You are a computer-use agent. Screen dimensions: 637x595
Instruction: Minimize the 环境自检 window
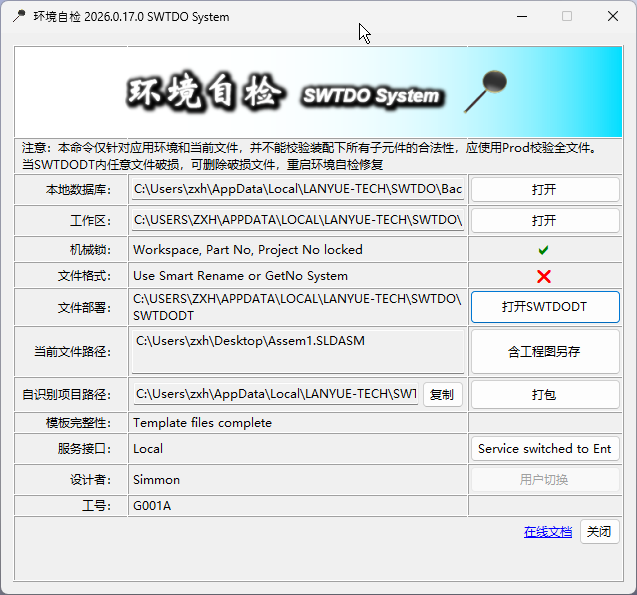click(x=520, y=17)
